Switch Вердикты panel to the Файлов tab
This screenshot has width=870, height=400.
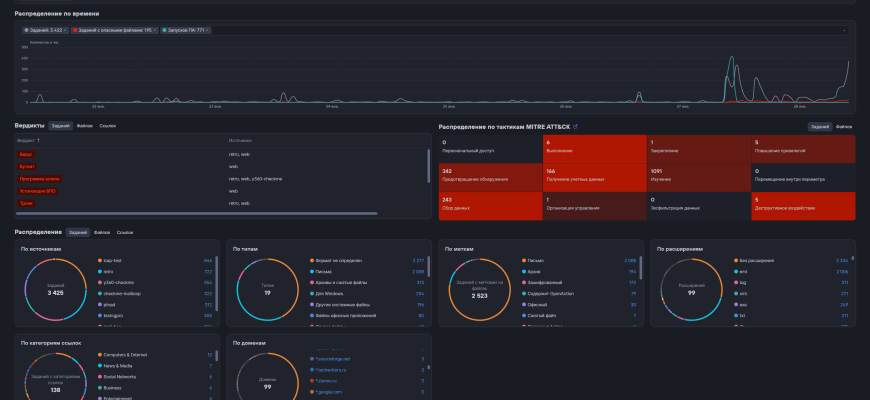[x=84, y=126]
